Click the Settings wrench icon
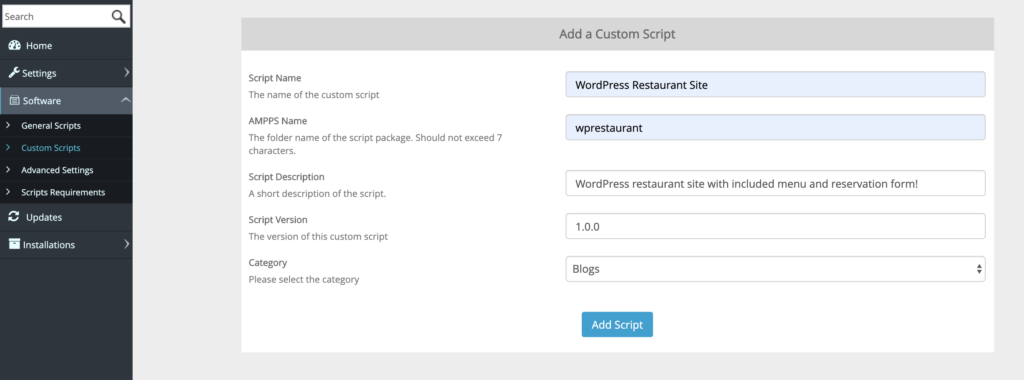The height and width of the screenshot is (380, 1024). [x=14, y=72]
